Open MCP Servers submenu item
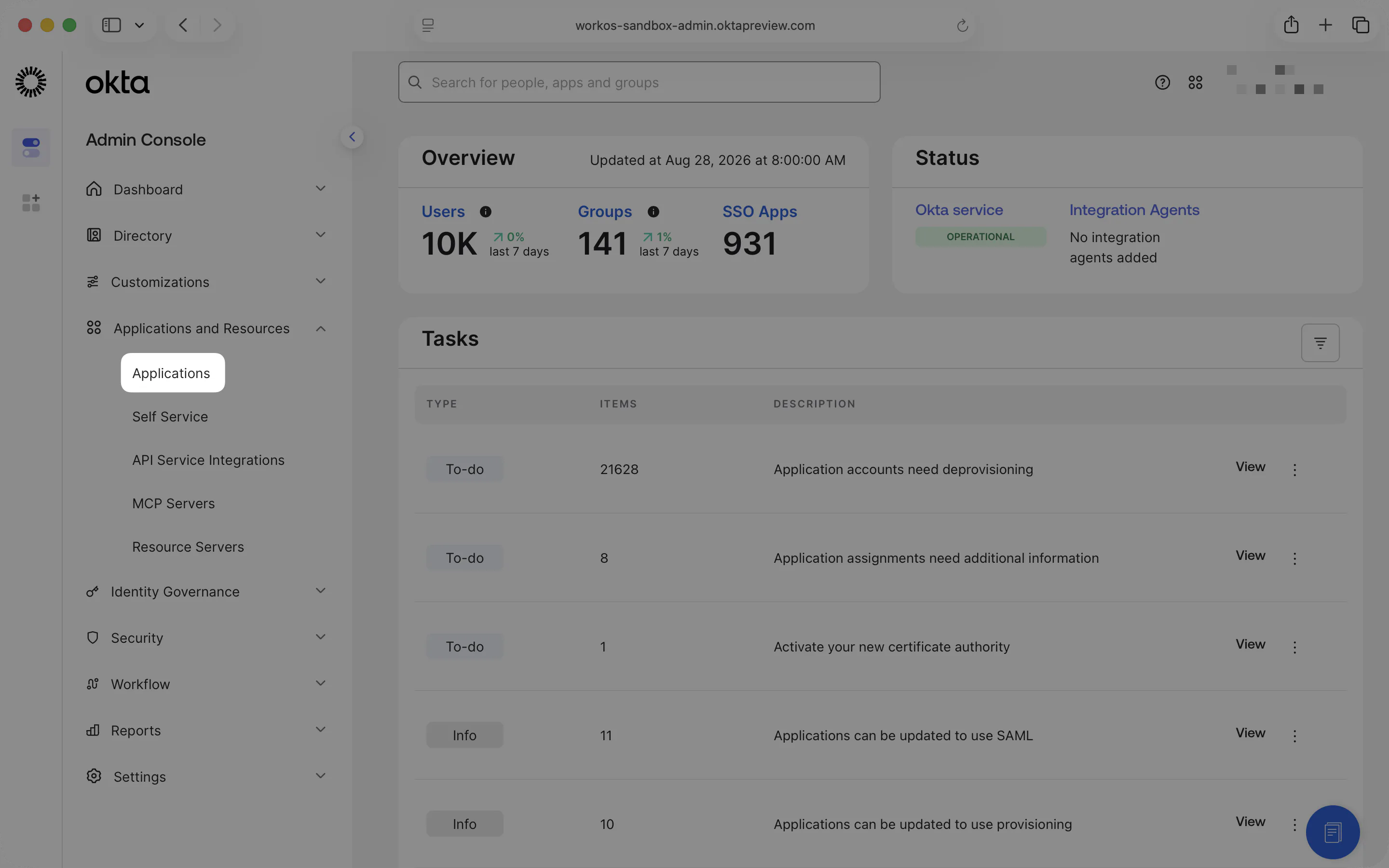 (x=173, y=503)
